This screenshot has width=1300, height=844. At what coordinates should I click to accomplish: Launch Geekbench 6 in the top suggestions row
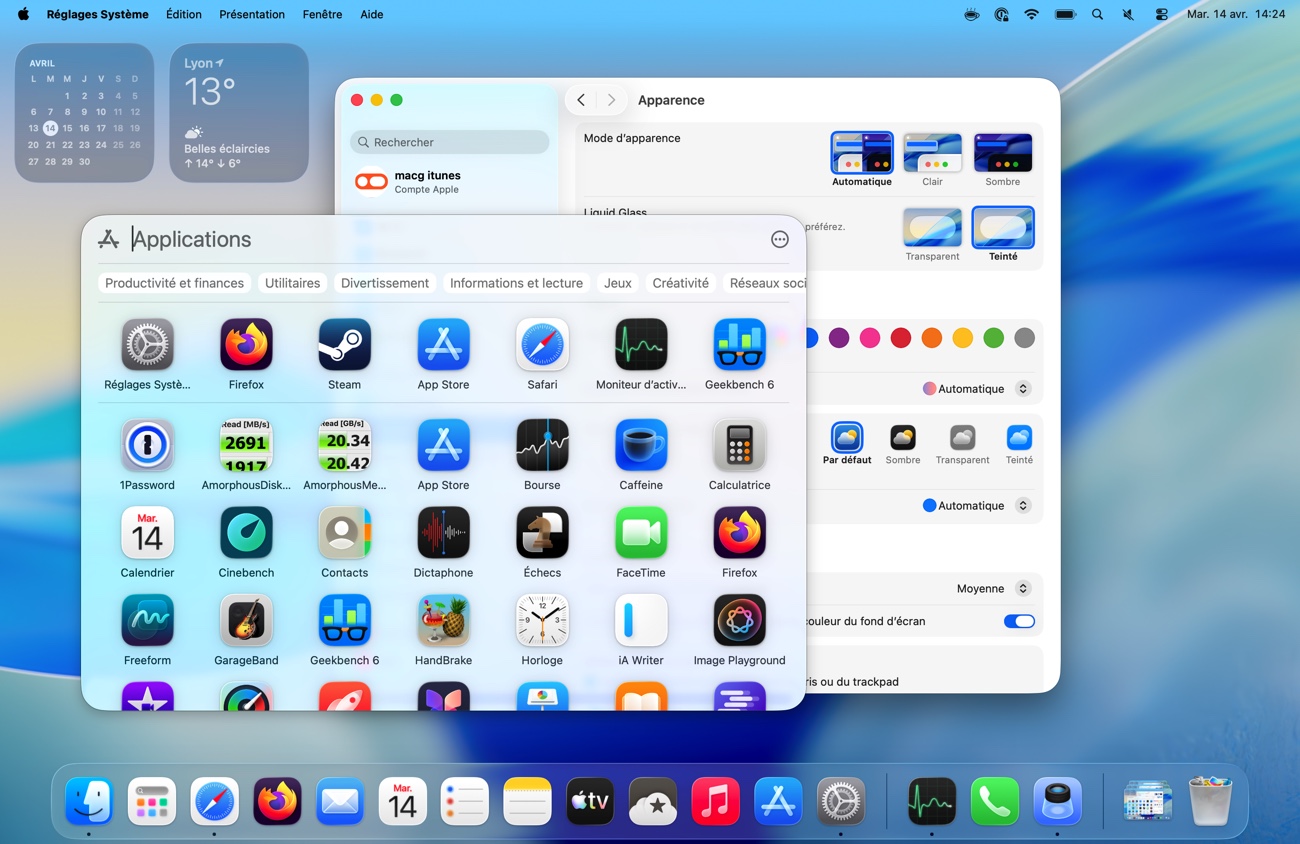point(739,346)
